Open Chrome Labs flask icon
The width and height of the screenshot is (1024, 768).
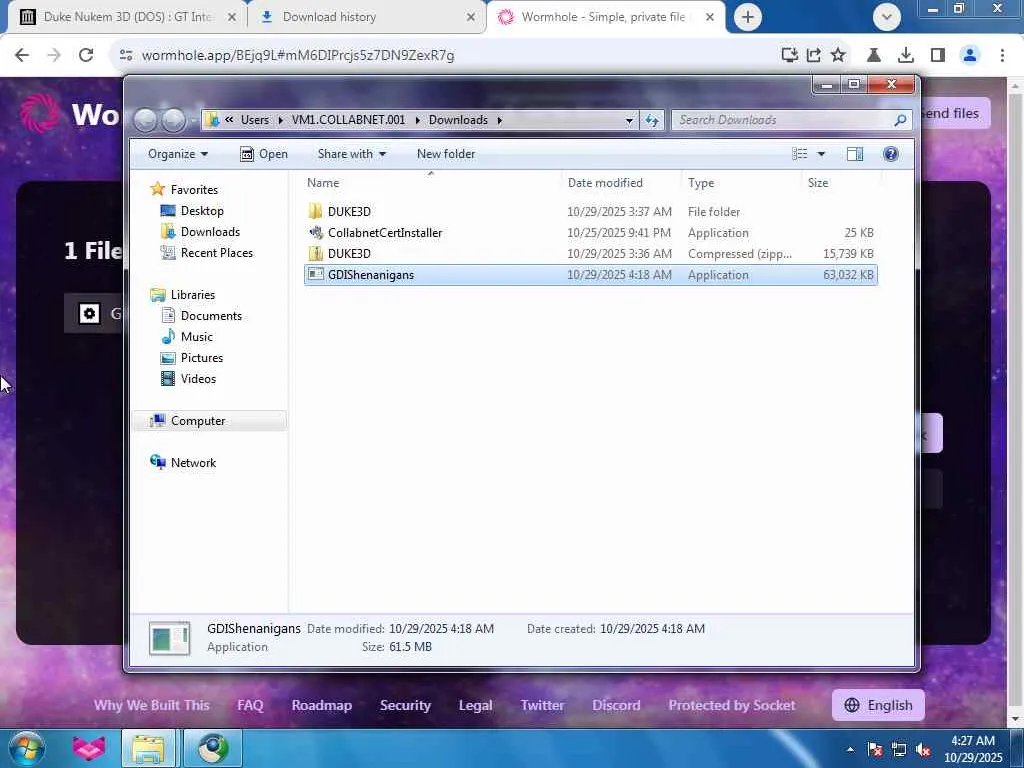pyautogui.click(x=873, y=55)
